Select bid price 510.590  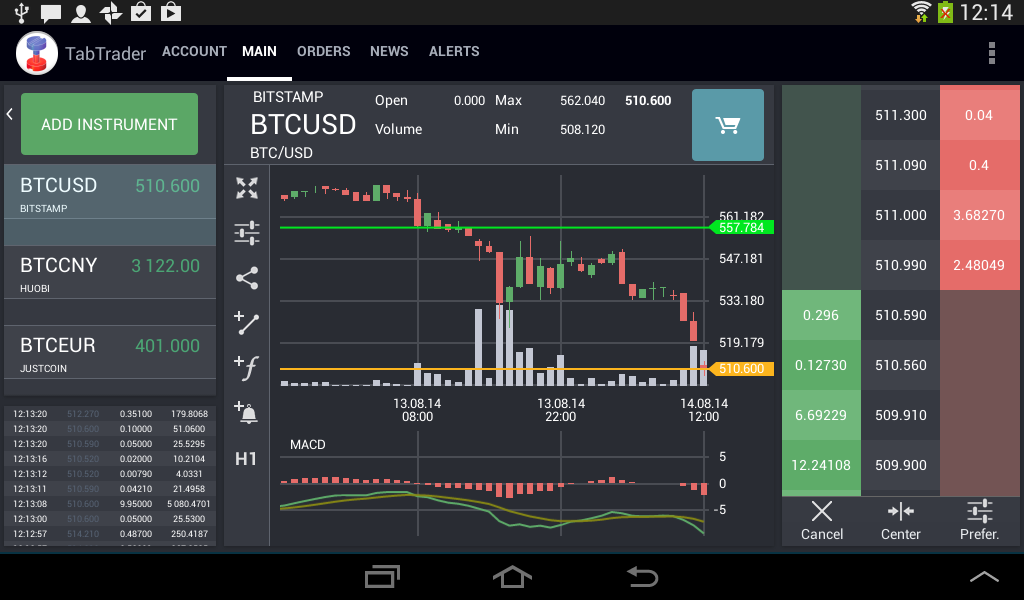tap(901, 315)
